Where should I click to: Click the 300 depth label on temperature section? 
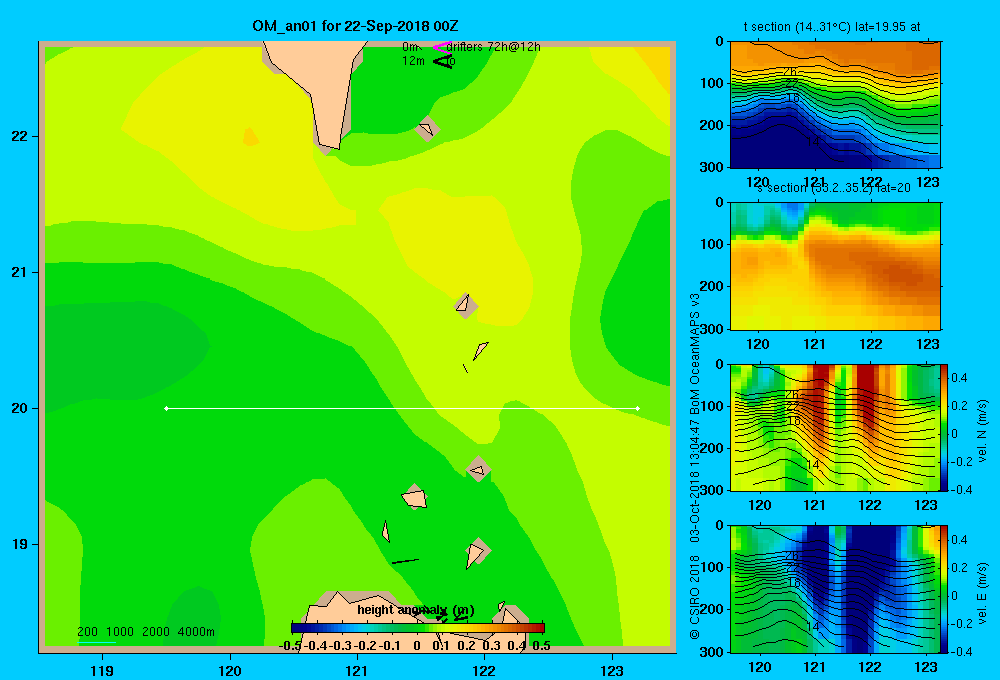coord(712,167)
